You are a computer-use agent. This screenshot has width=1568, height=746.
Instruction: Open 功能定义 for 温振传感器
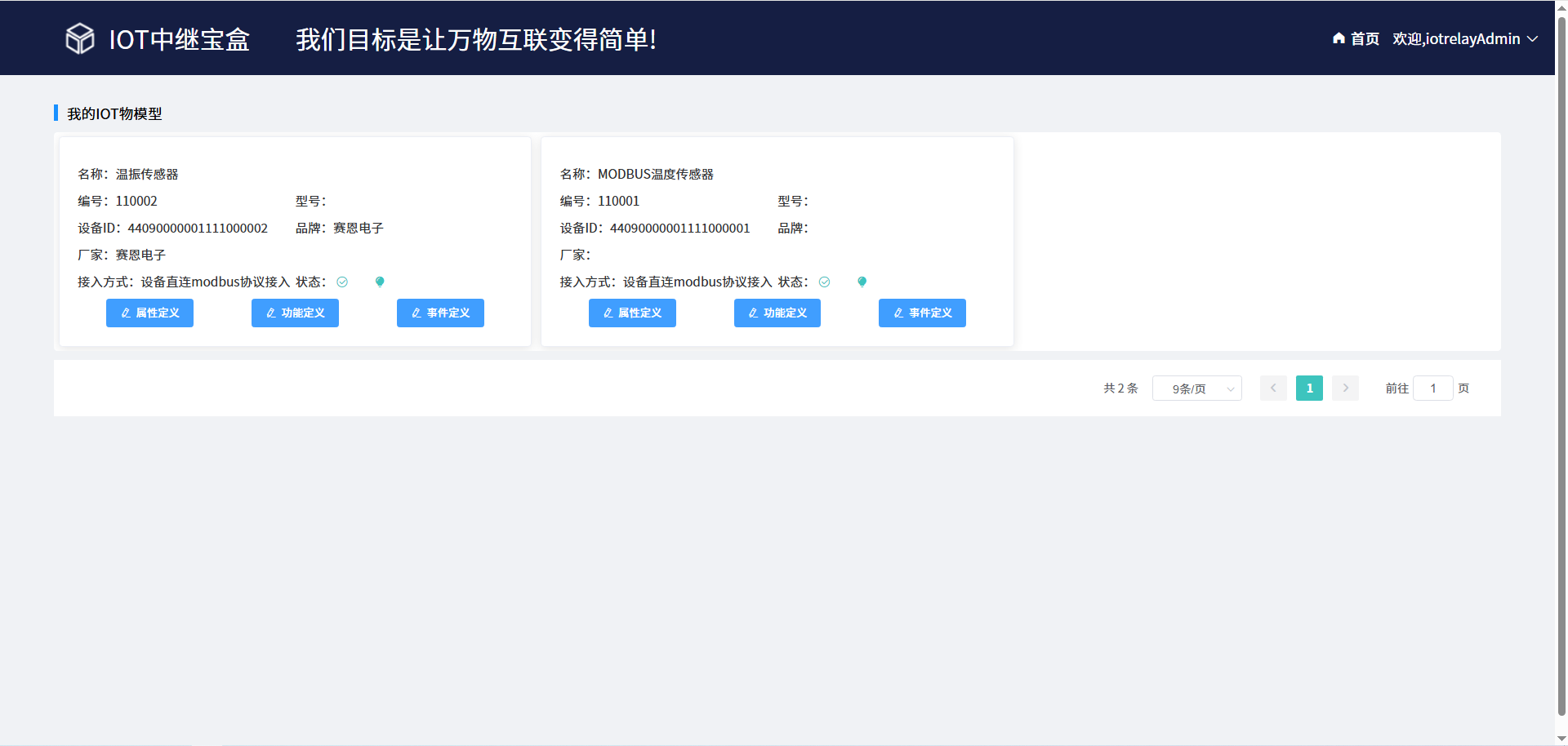tap(295, 313)
